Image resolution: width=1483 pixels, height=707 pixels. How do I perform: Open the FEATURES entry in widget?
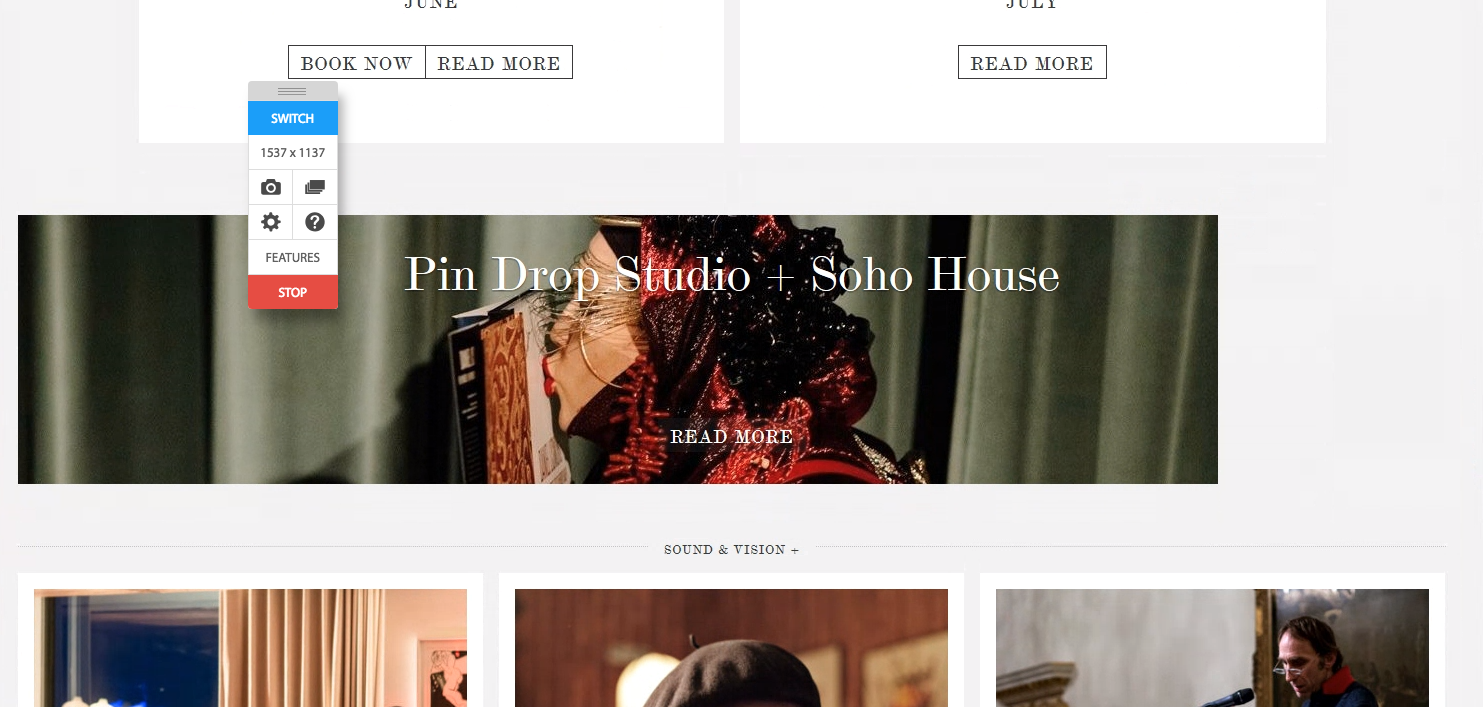293,257
